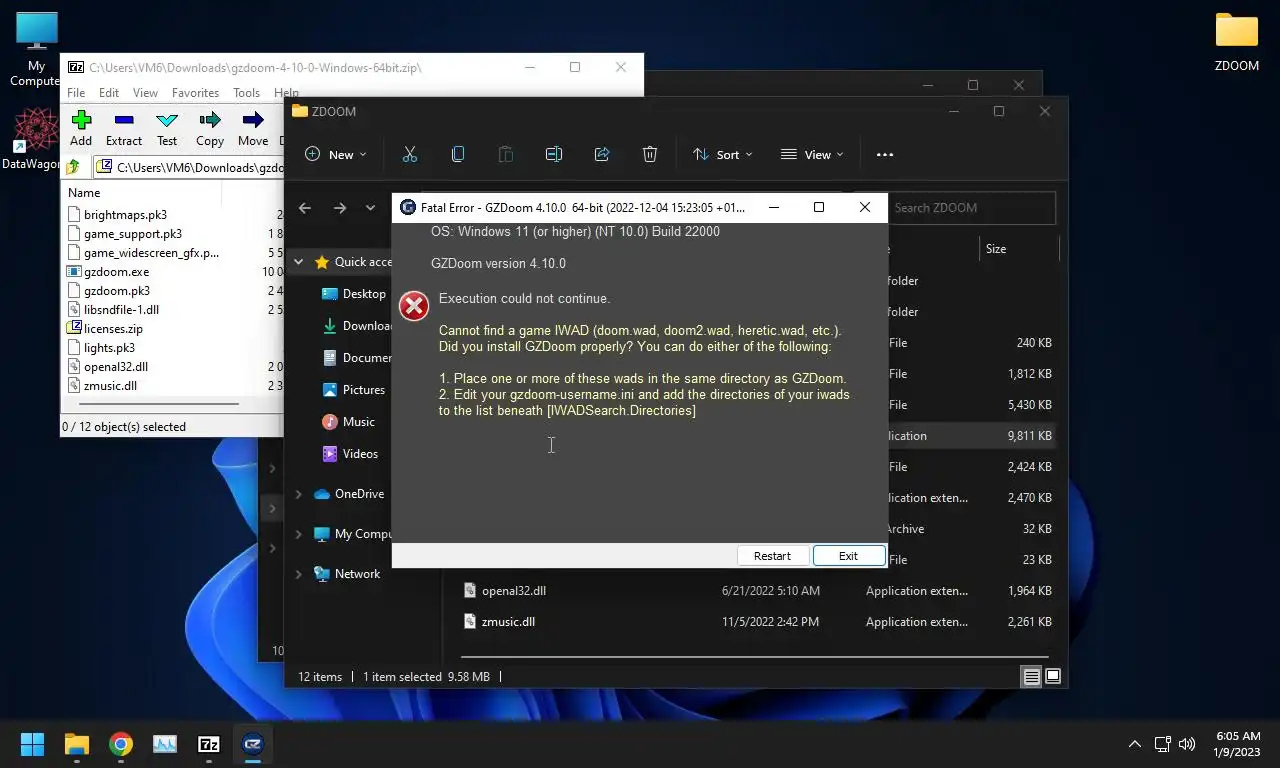Click the Paste icon in ZDOOM Explorer toolbar

505,154
